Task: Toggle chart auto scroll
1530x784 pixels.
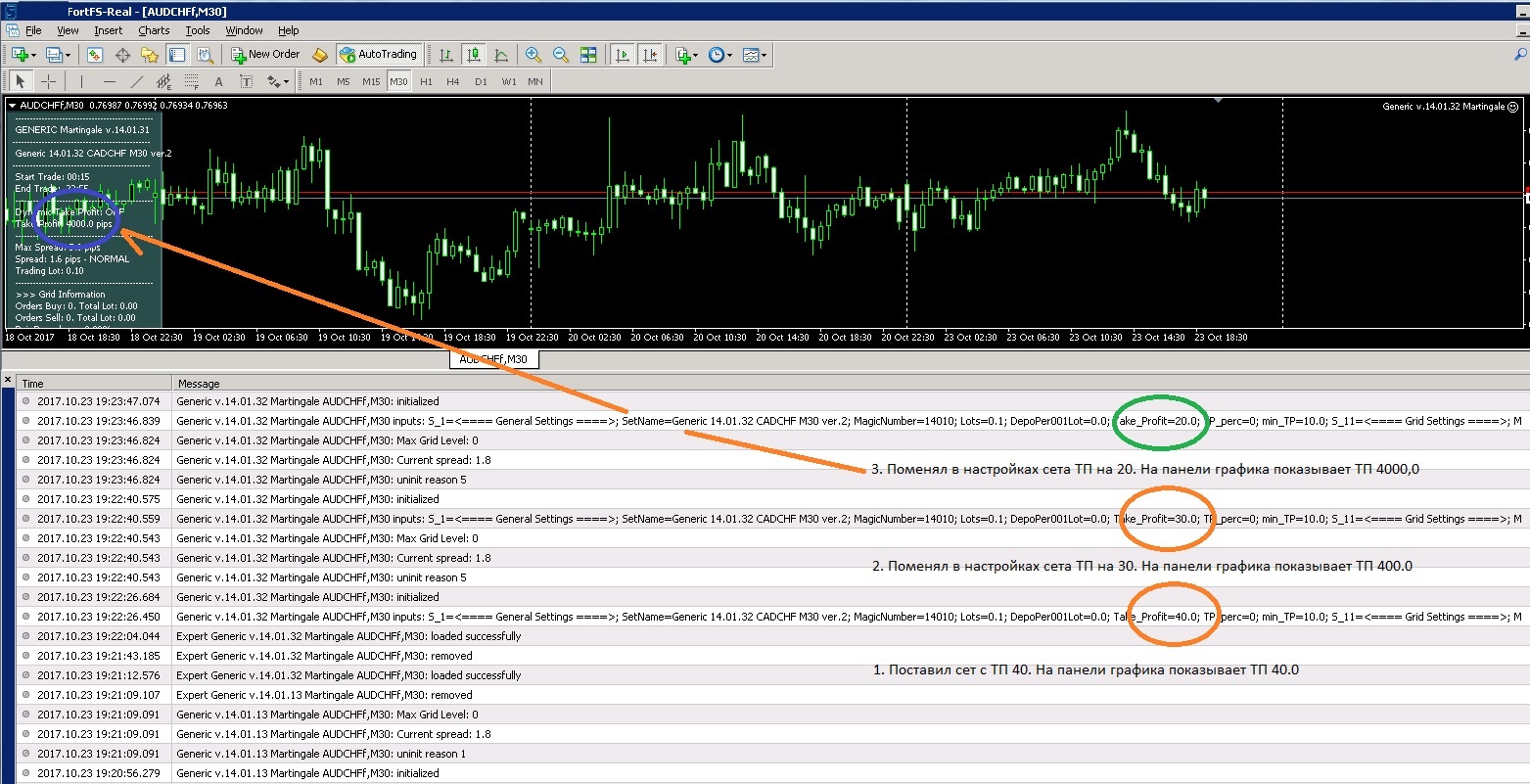Action: 622,55
